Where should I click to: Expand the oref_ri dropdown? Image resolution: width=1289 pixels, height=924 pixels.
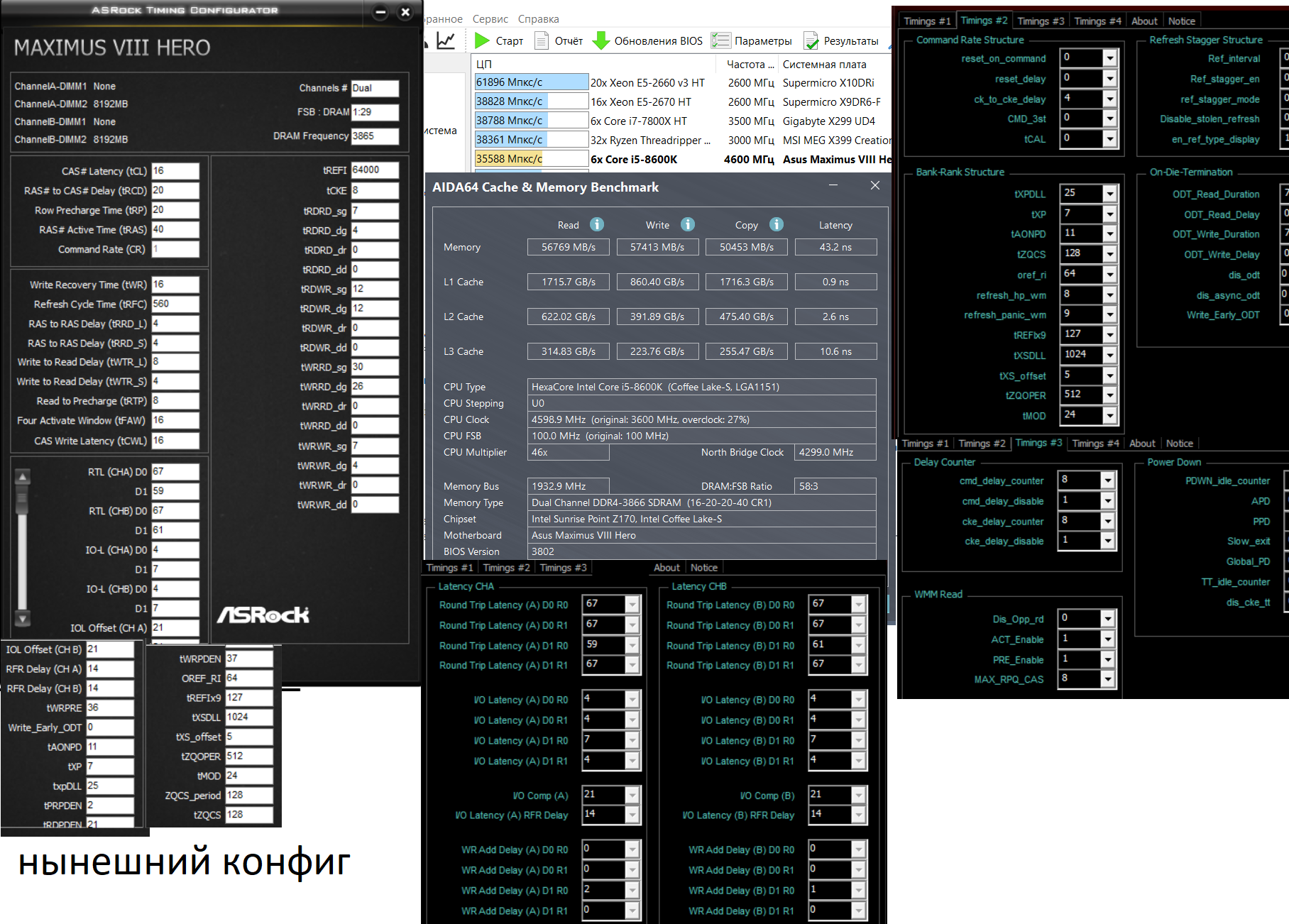point(1110,275)
